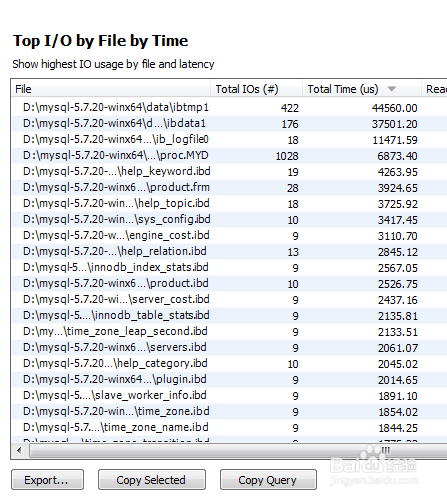The width and height of the screenshot is (447, 498).
Task: Click the Total Time (us) column header
Action: 362,89
